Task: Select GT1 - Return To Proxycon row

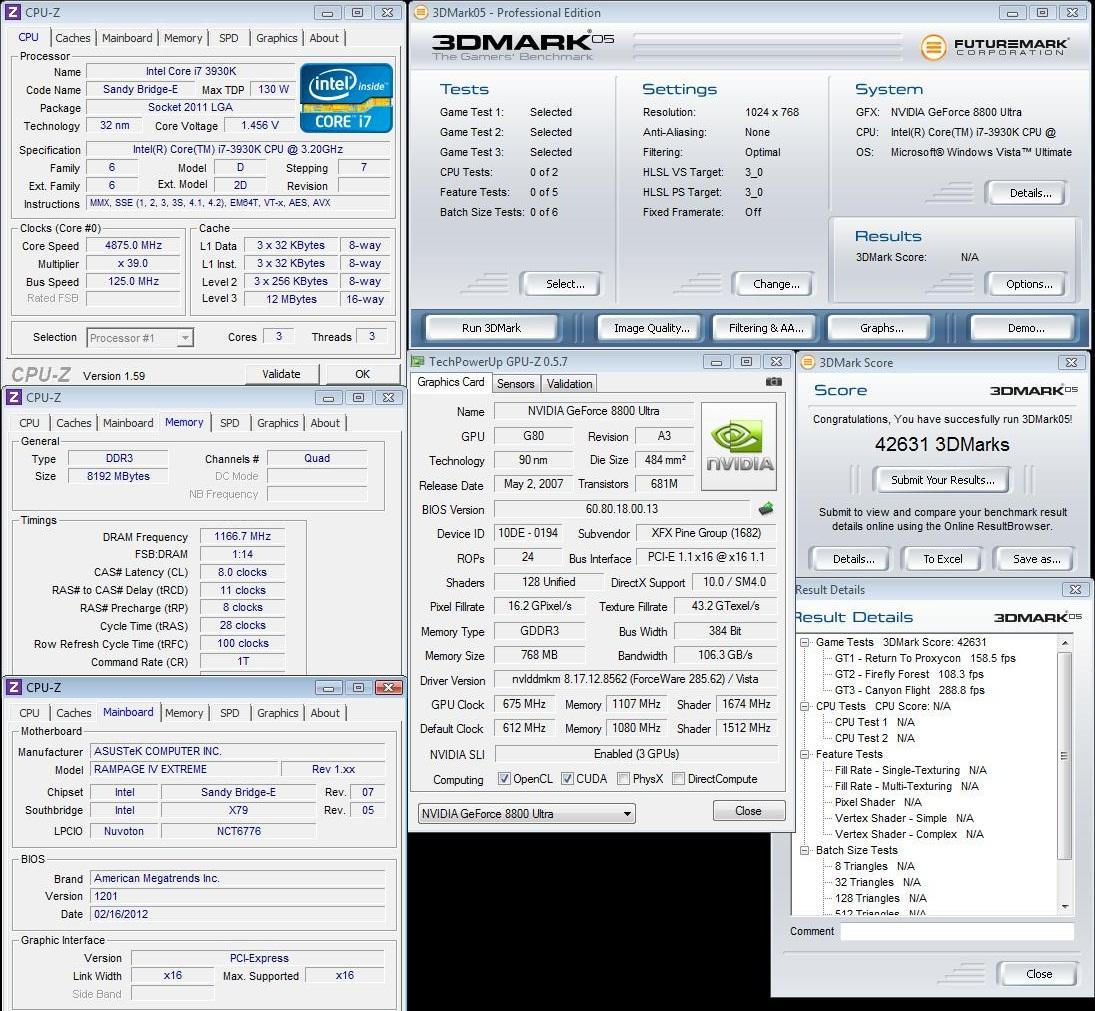Action: coord(925,658)
